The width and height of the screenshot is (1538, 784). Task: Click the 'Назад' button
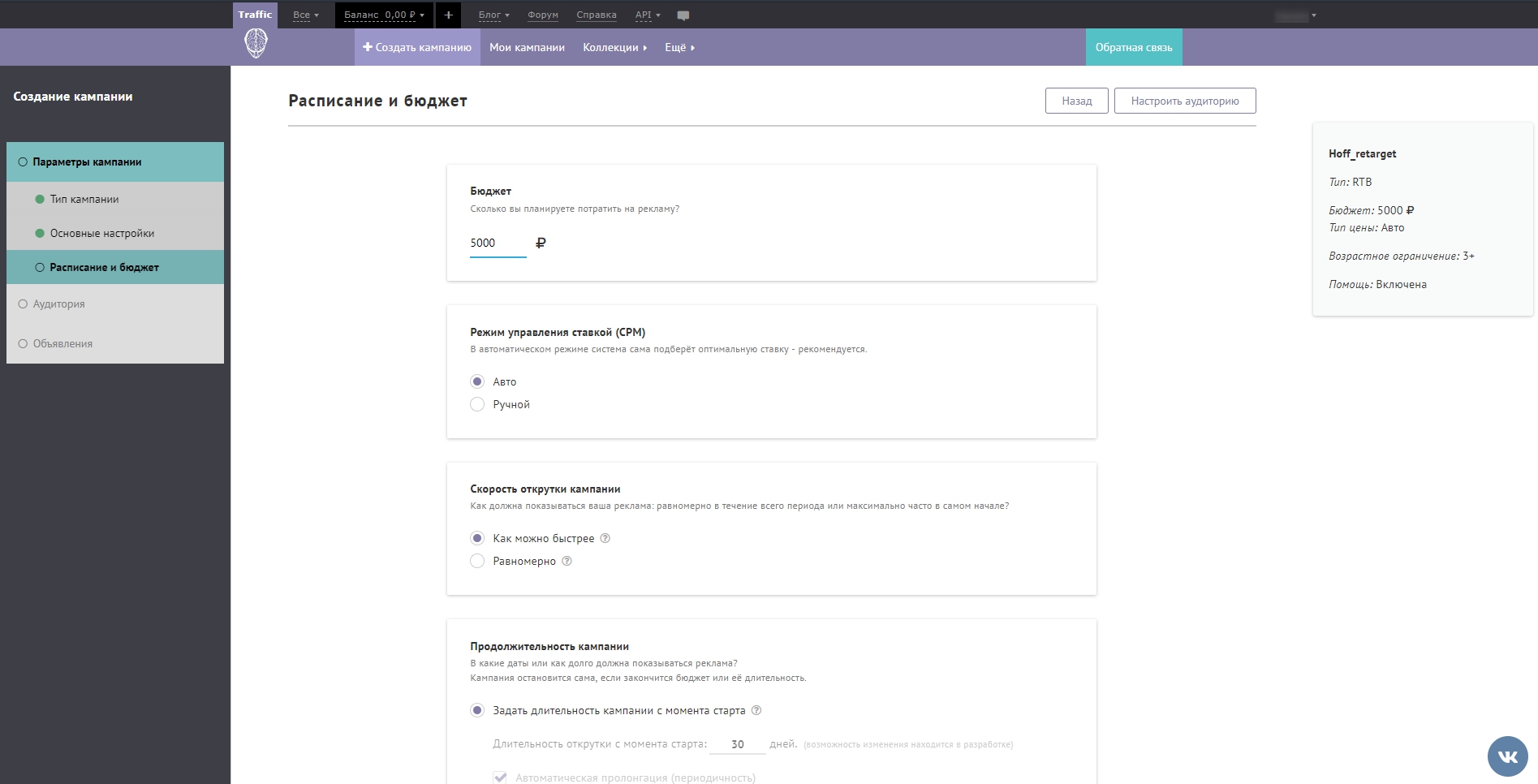point(1077,101)
